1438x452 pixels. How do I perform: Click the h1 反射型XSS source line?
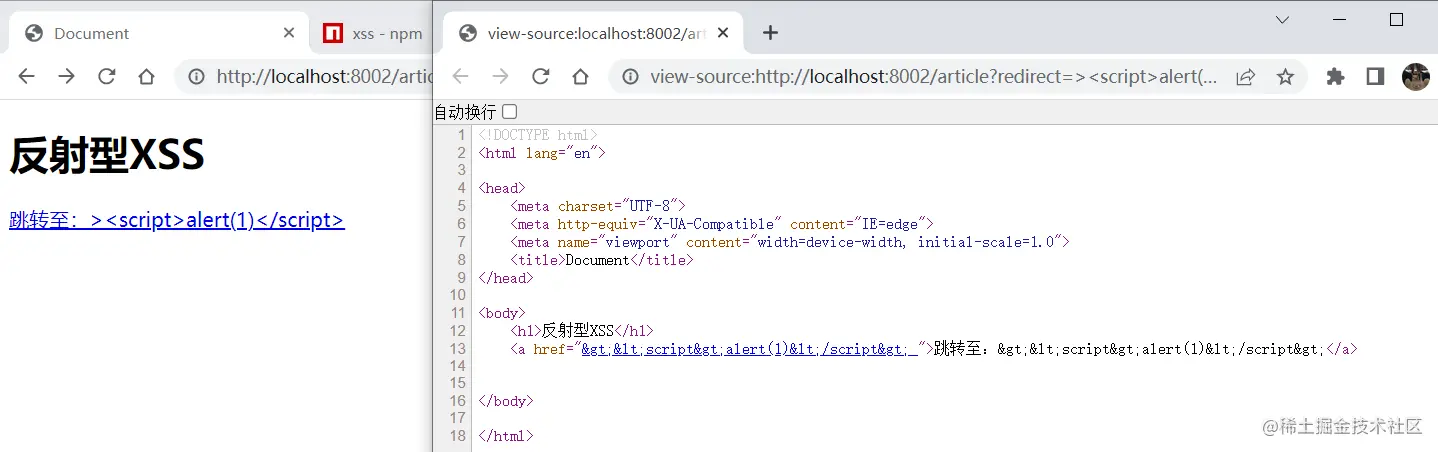(582, 331)
